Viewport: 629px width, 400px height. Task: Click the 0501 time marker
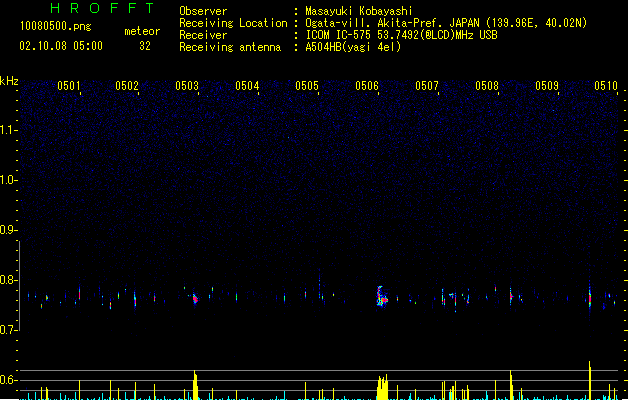(x=69, y=86)
